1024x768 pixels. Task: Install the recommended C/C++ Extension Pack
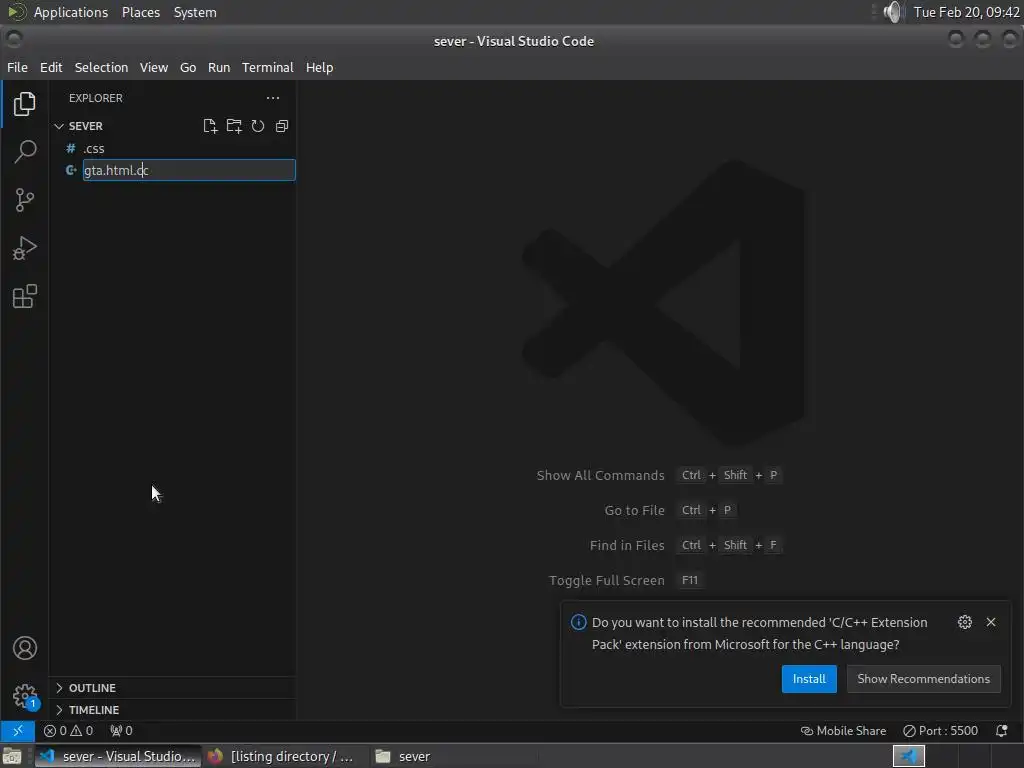click(x=809, y=679)
